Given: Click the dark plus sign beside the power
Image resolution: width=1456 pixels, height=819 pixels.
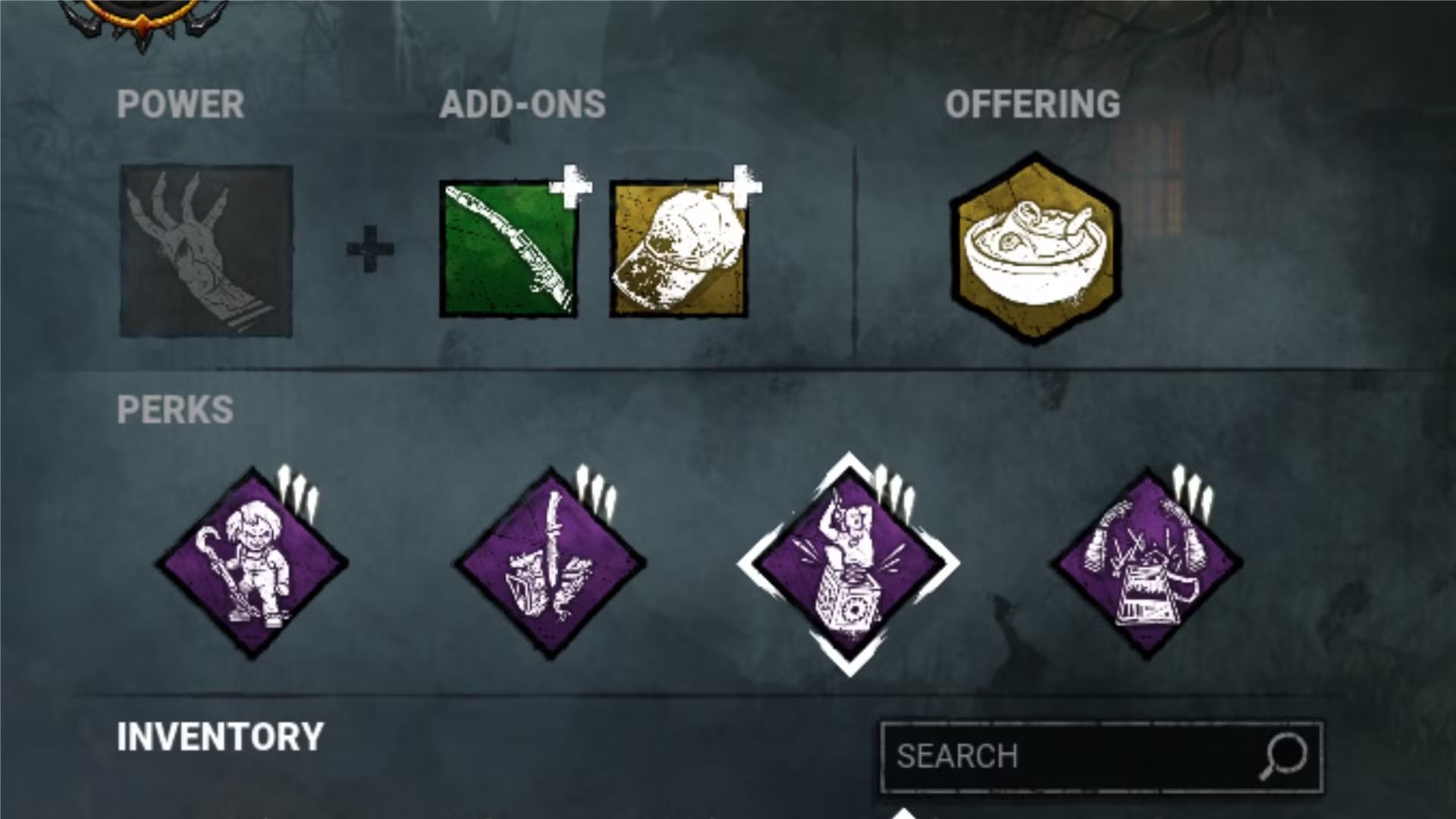Looking at the screenshot, I should (370, 249).
